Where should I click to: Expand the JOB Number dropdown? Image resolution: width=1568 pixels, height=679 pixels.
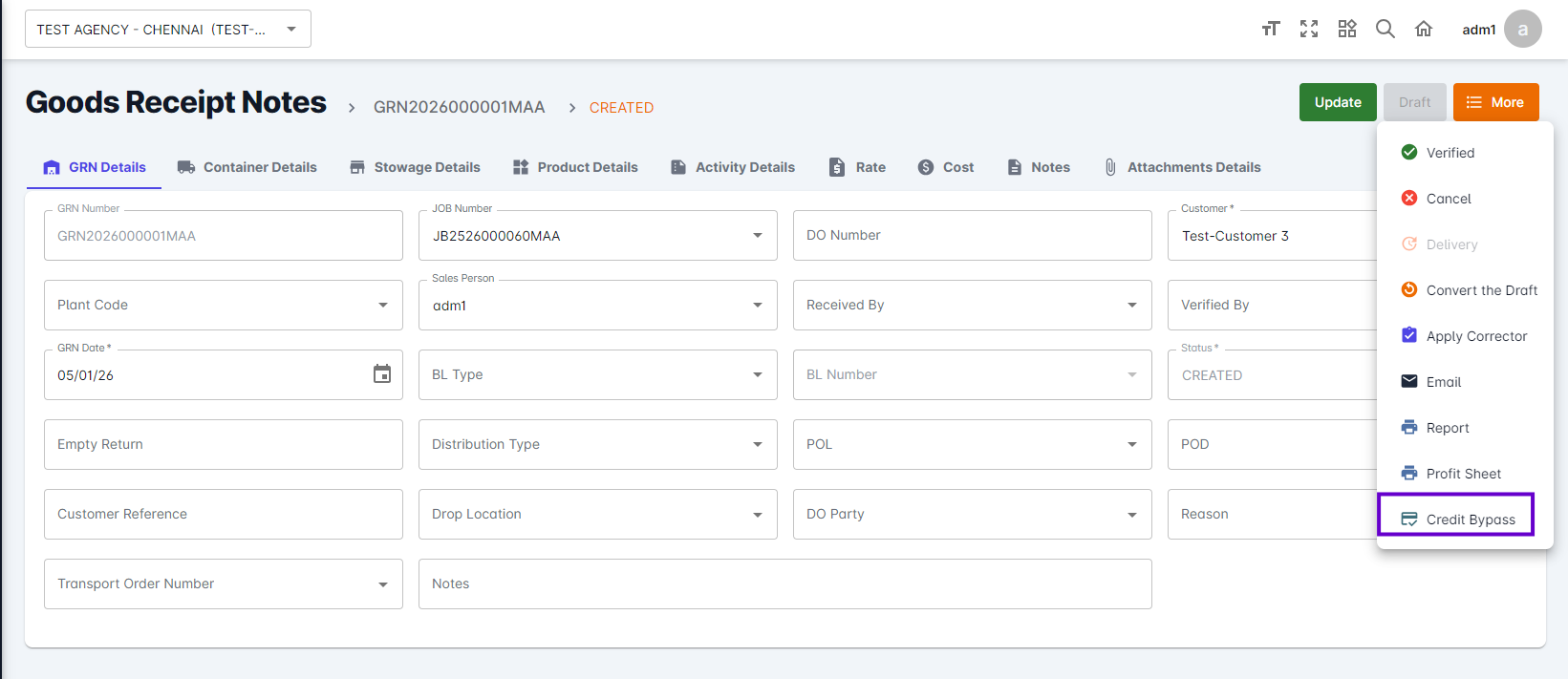757,236
